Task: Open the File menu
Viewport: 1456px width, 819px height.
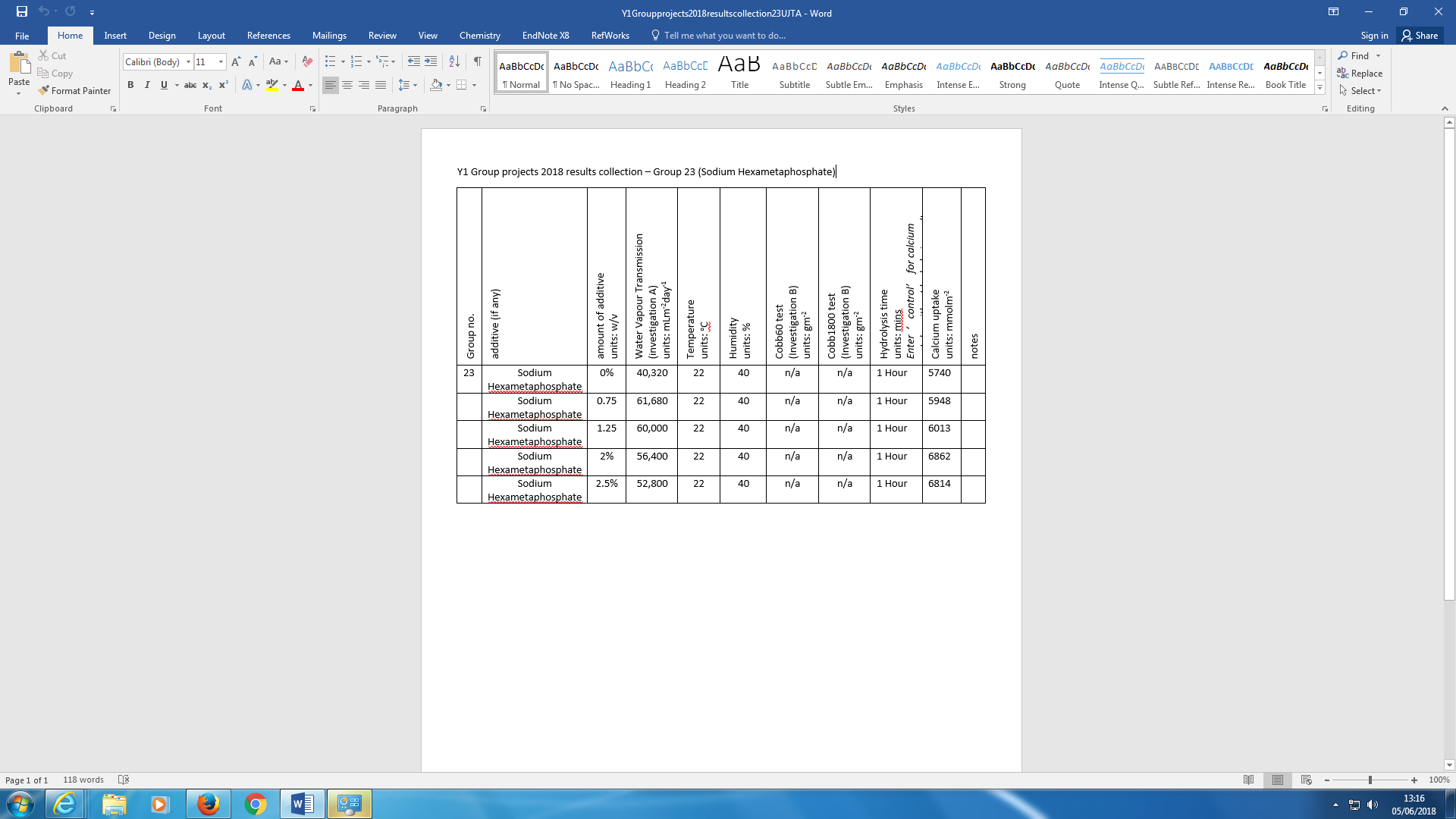Action: 22,36
